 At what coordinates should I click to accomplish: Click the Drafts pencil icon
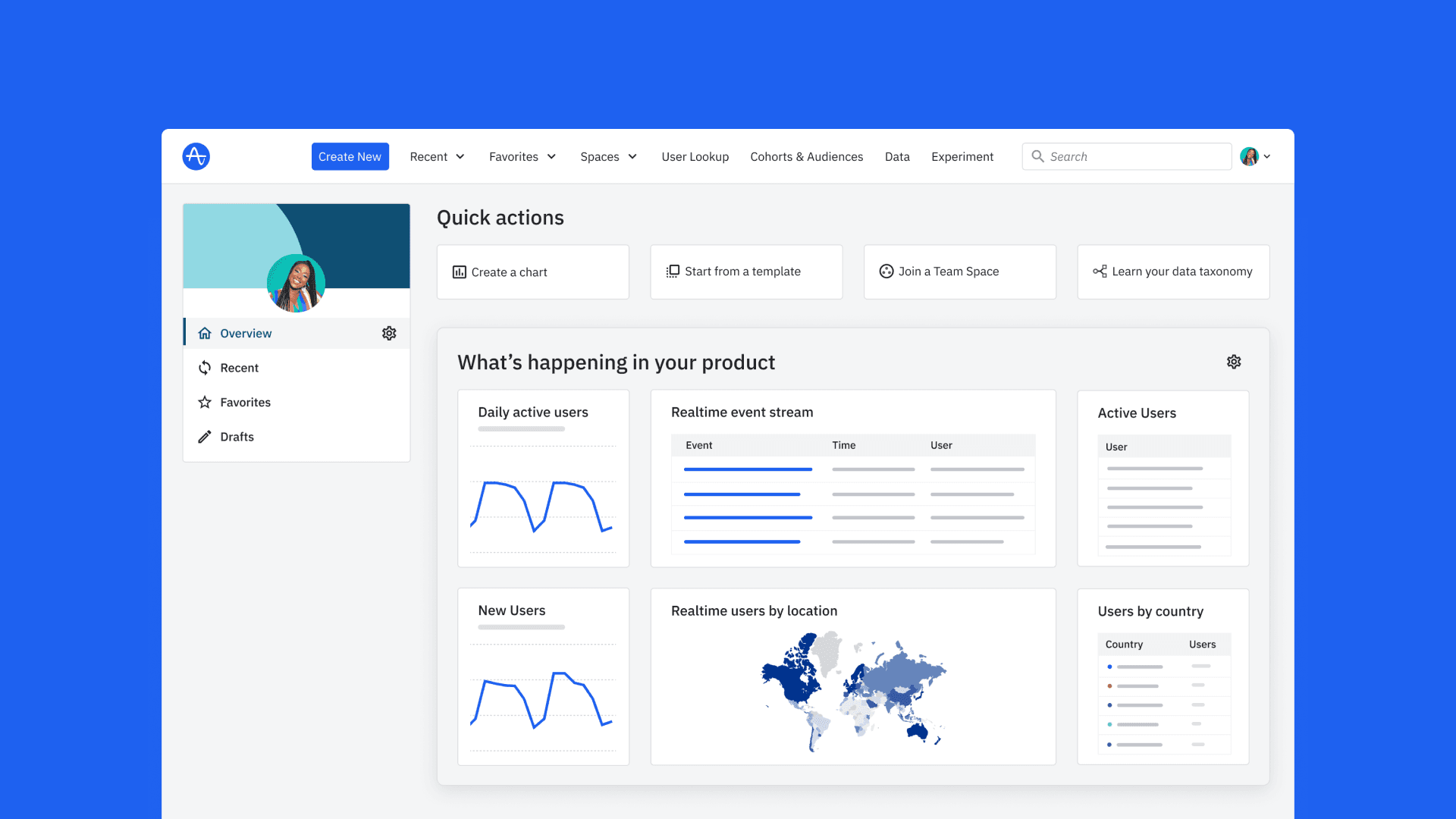click(205, 437)
